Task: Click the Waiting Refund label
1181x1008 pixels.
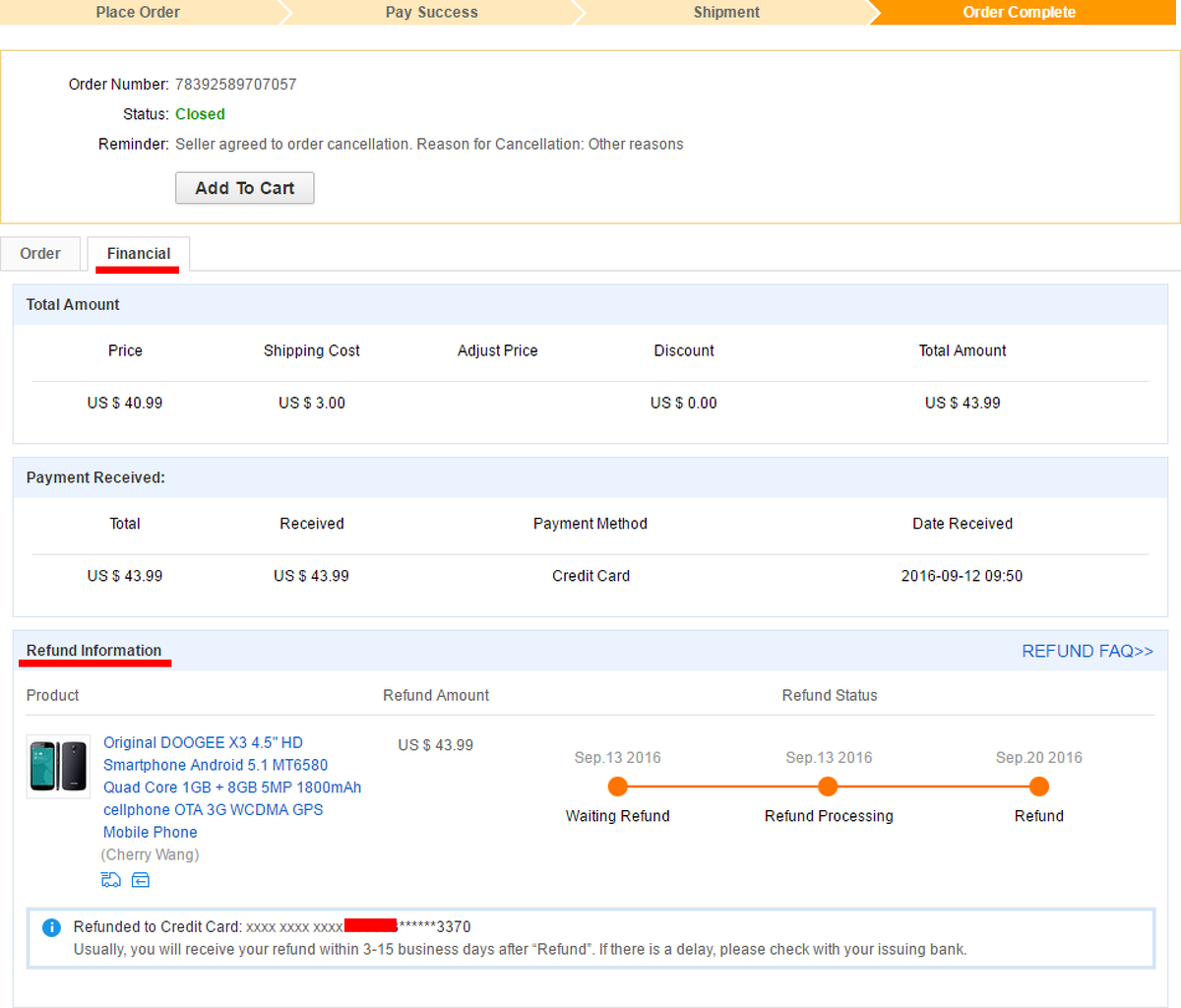Action: pyautogui.click(x=618, y=816)
